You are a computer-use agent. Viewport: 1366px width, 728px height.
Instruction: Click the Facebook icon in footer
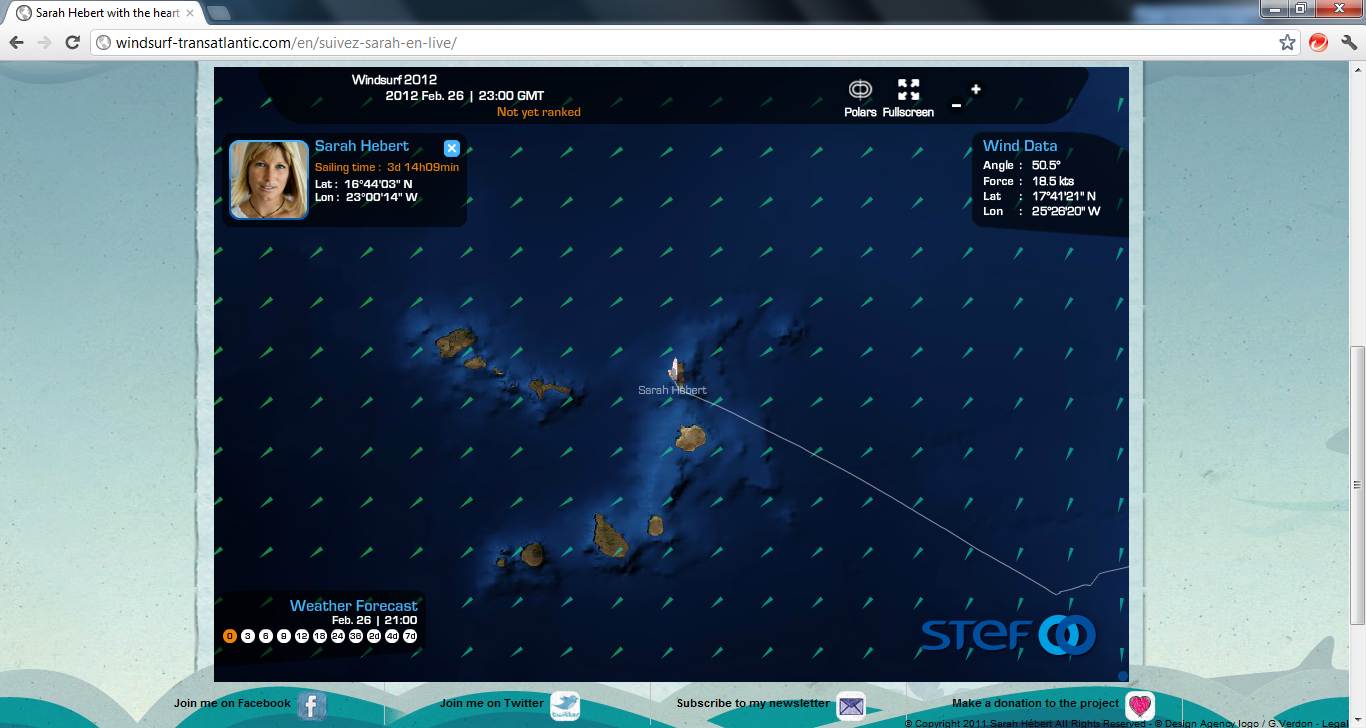[x=311, y=706]
